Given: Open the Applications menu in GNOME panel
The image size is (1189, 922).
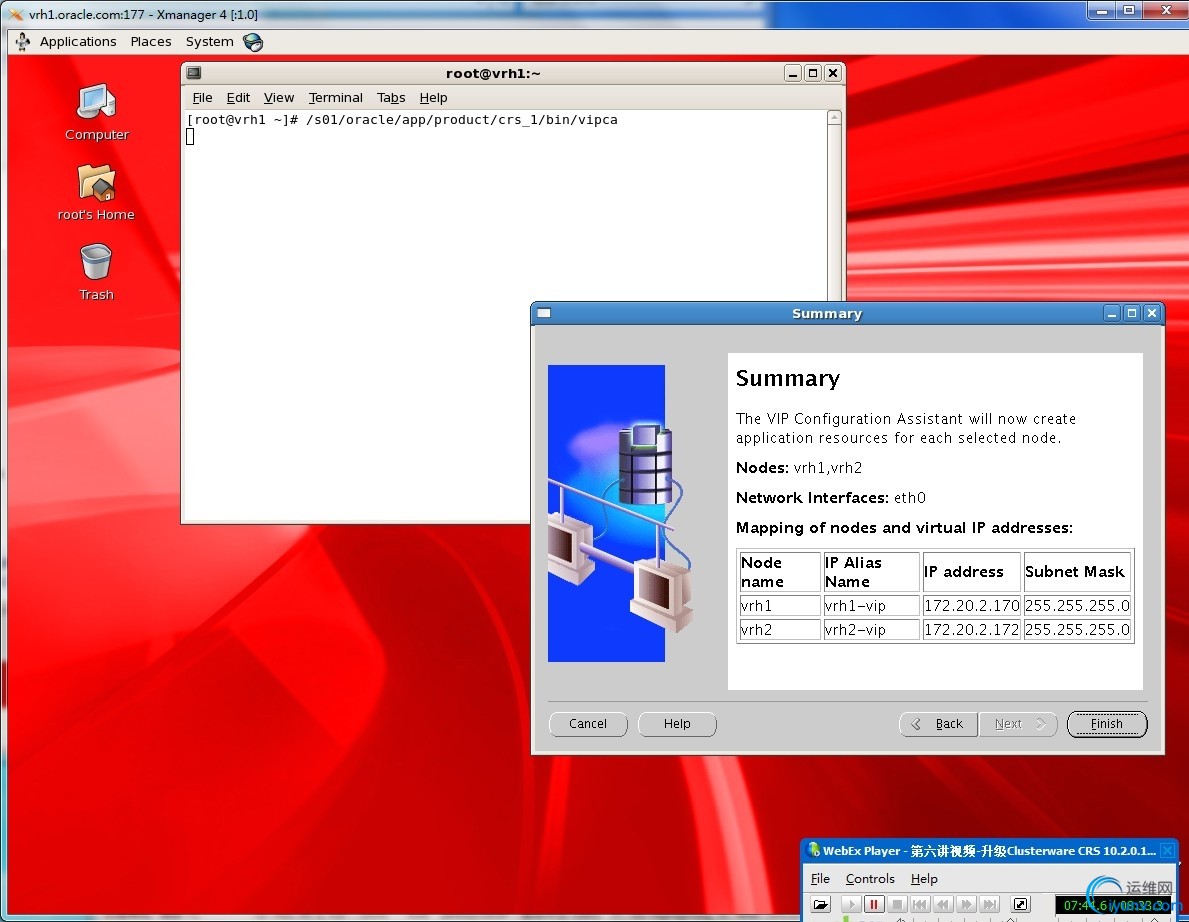Looking at the screenshot, I should coord(78,42).
